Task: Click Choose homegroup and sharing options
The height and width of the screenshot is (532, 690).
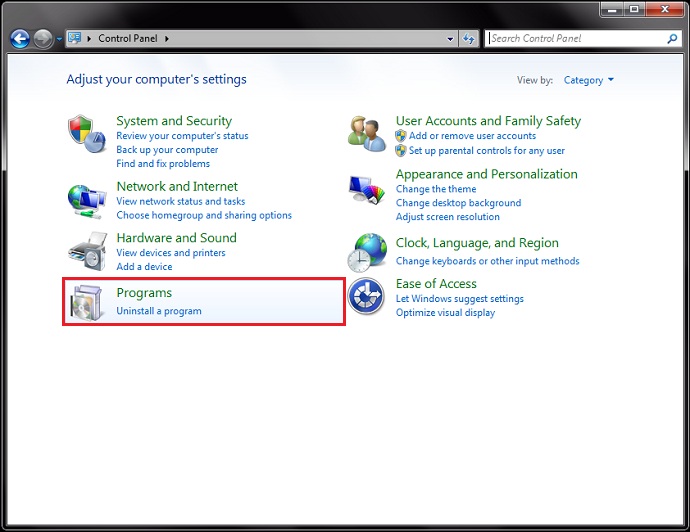Action: coord(204,215)
